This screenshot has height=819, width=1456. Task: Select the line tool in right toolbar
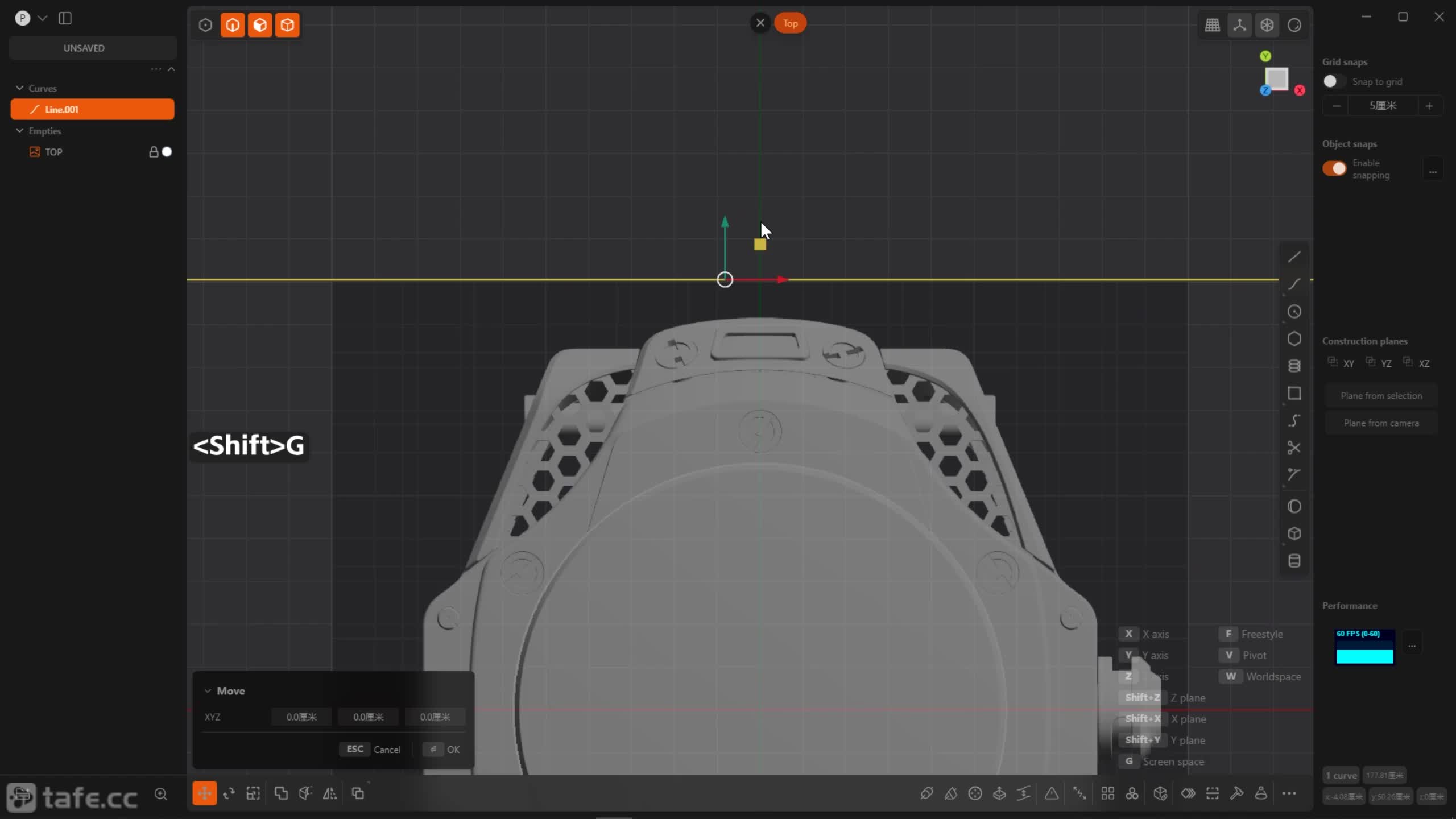[x=1294, y=257]
